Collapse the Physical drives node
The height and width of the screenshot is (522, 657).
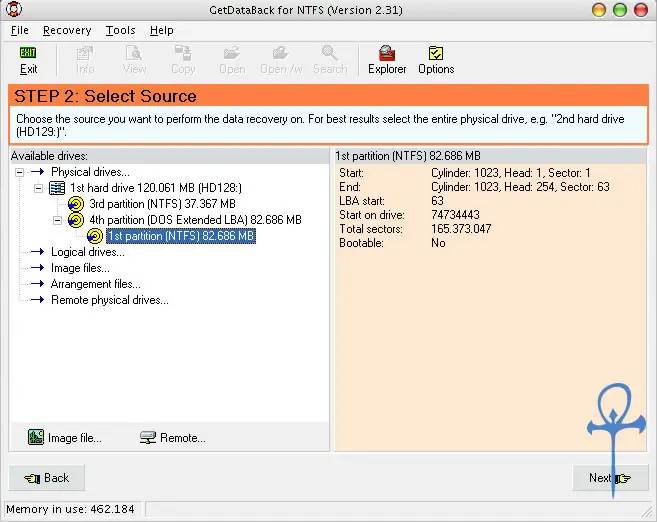(x=19, y=172)
